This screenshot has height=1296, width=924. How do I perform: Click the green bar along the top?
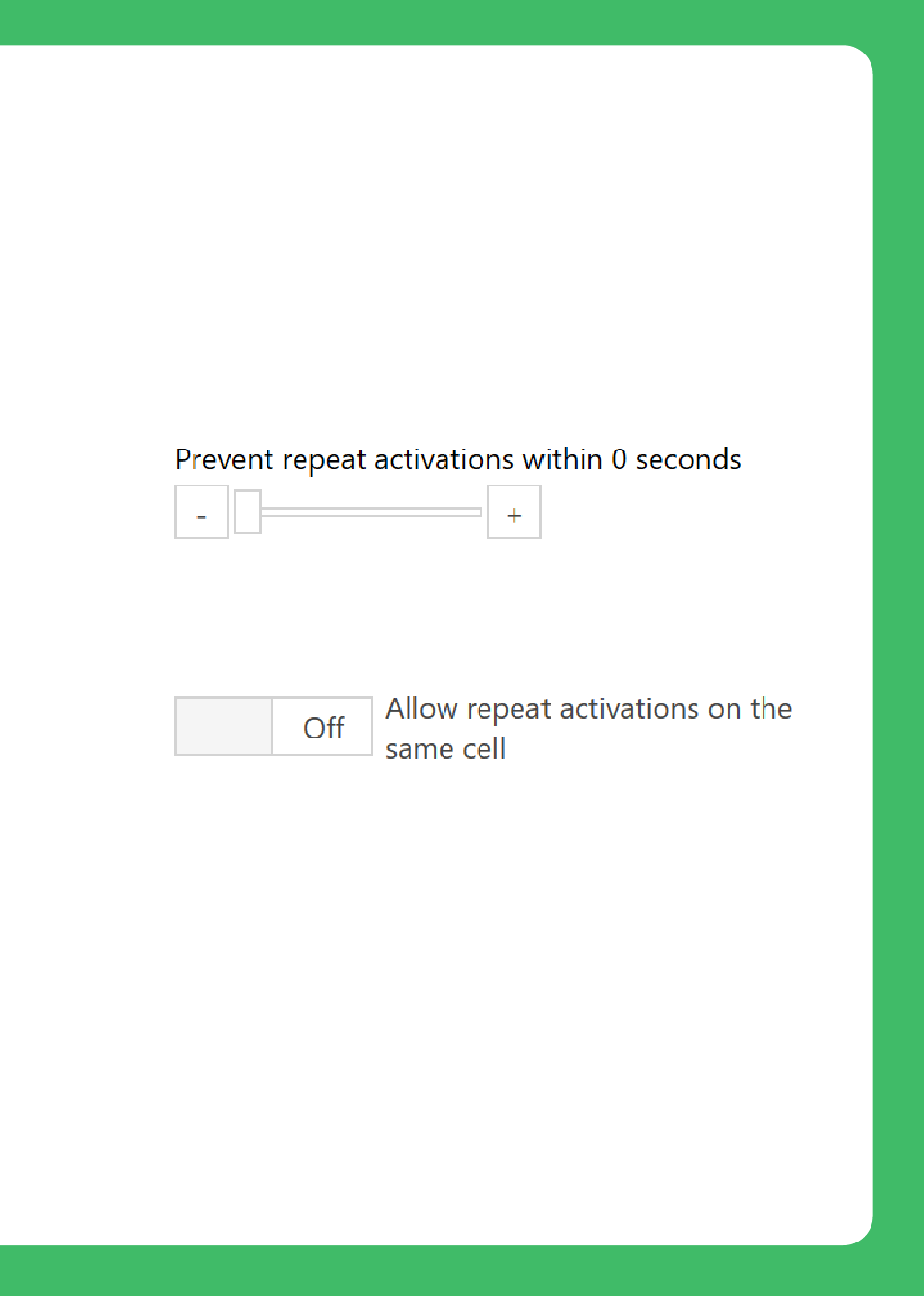[462, 21]
